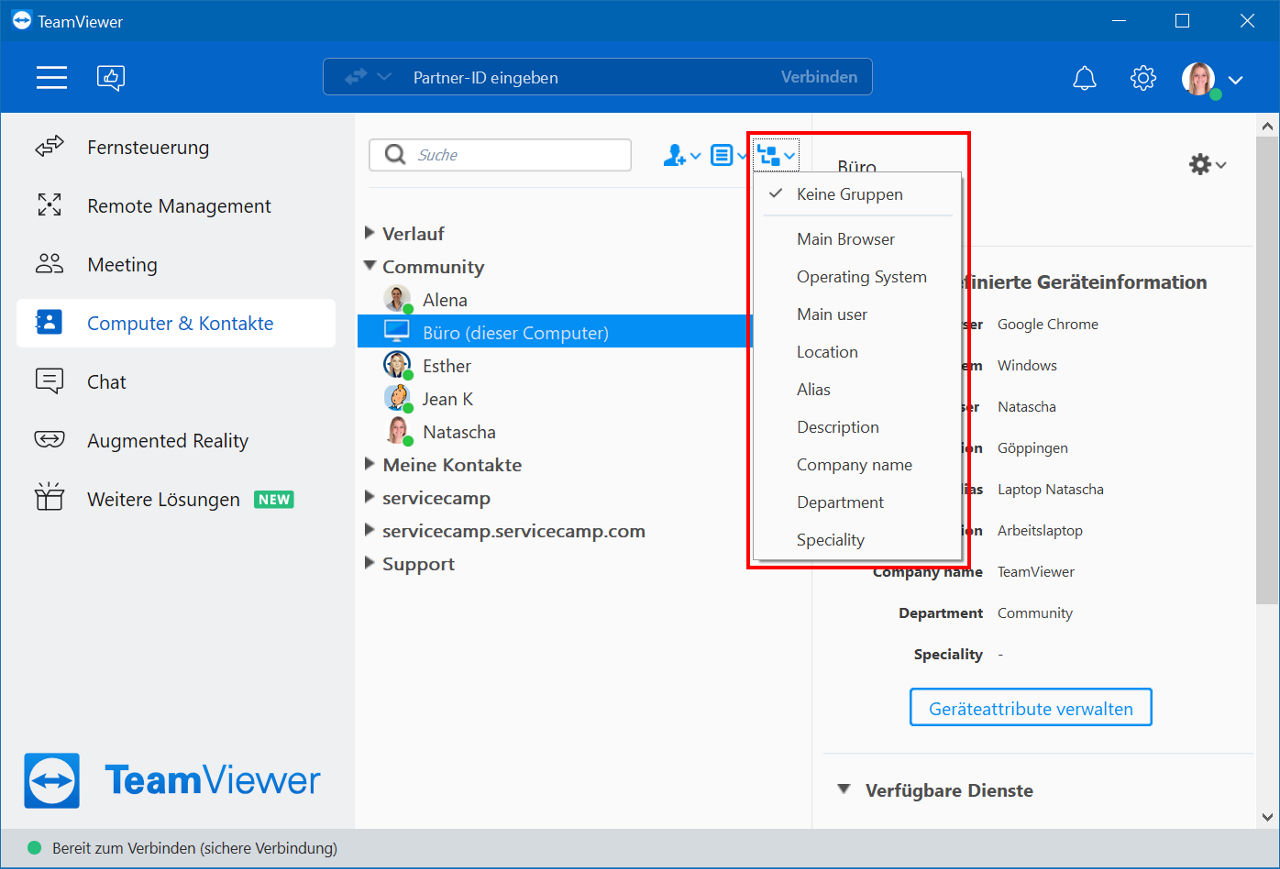Open Chat in sidebar
The width and height of the screenshot is (1280, 869).
point(176,381)
